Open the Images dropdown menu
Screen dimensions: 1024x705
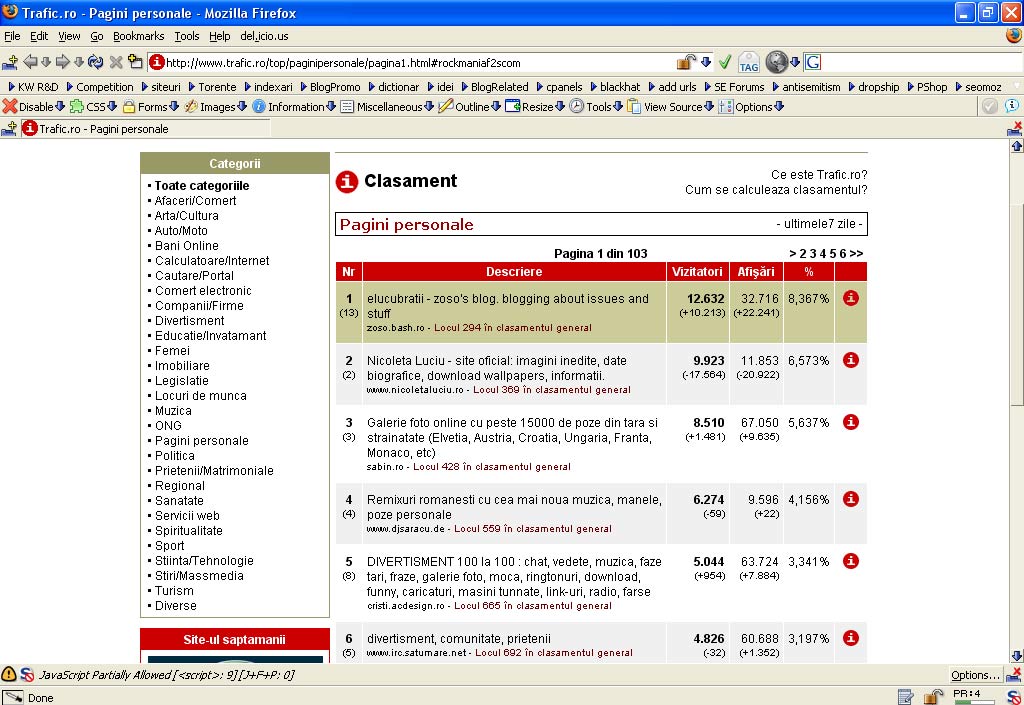click(x=242, y=106)
